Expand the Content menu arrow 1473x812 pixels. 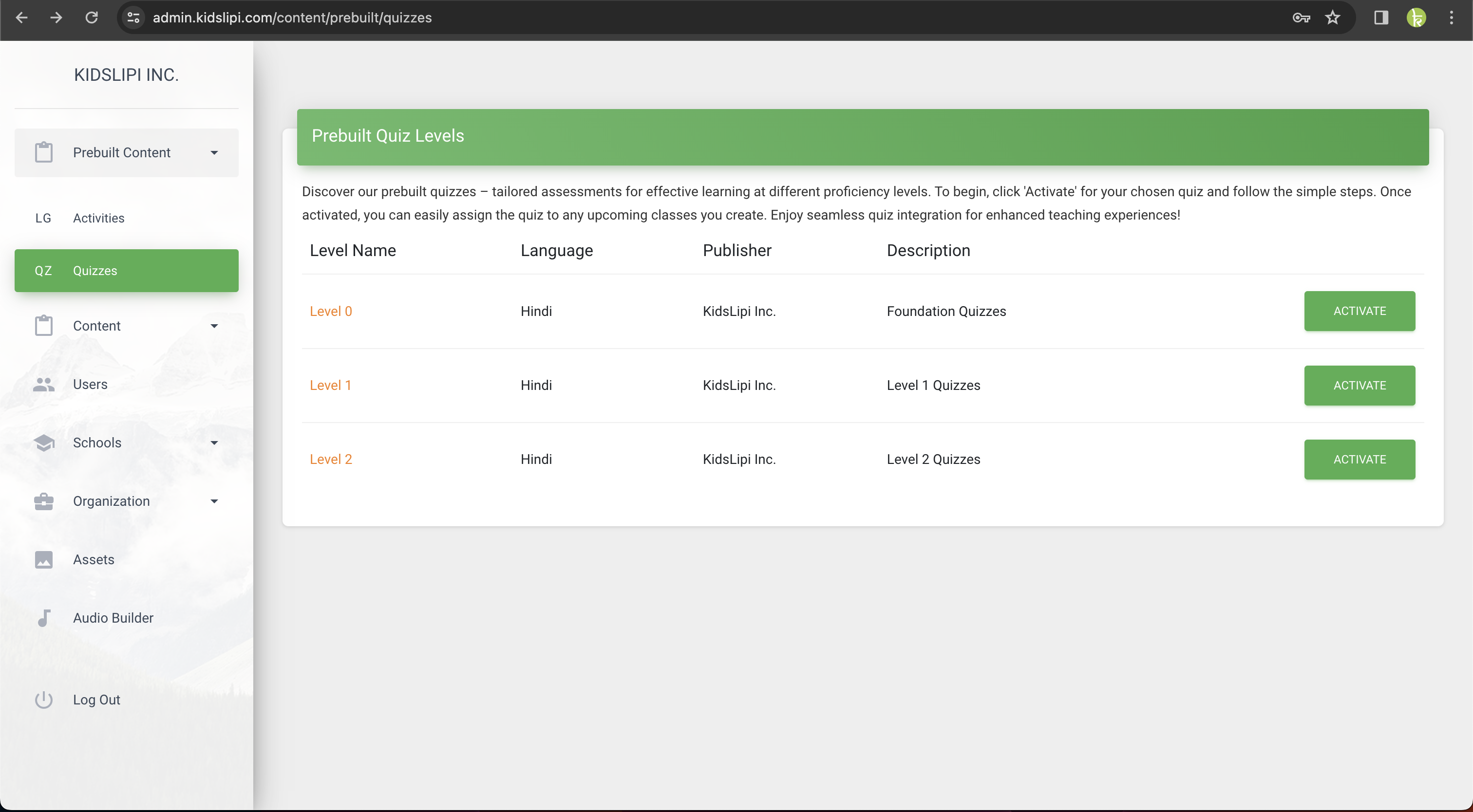[214, 326]
